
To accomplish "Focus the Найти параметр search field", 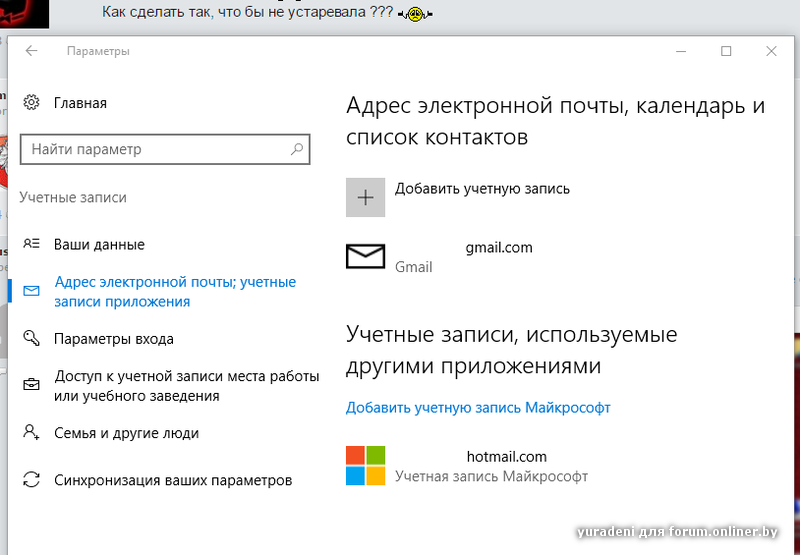I will pyautogui.click(x=165, y=149).
